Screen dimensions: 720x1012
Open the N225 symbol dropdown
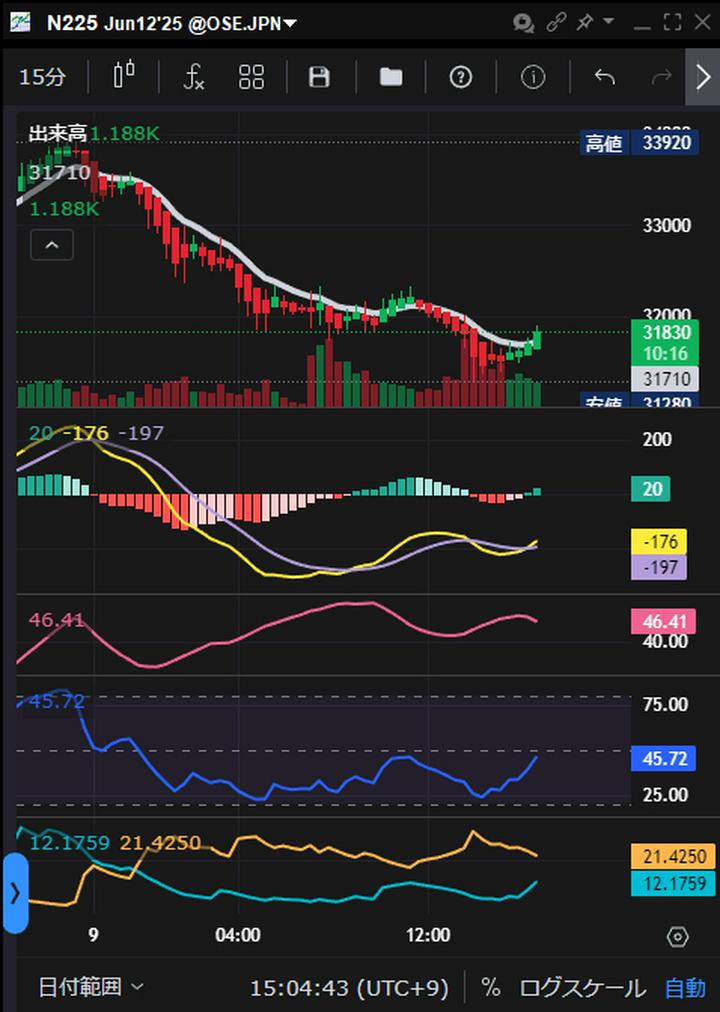(x=170, y=23)
